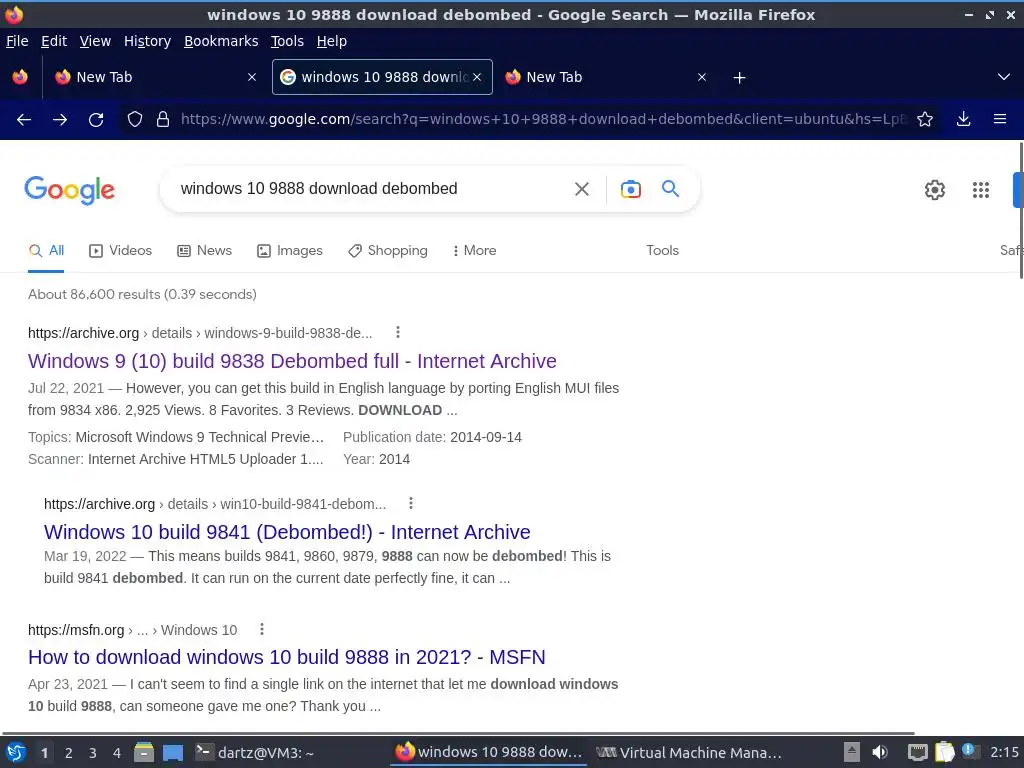Screen dimensions: 1024x768
Task: Open Virtual Machine Manager taskbar entry
Action: (x=689, y=753)
